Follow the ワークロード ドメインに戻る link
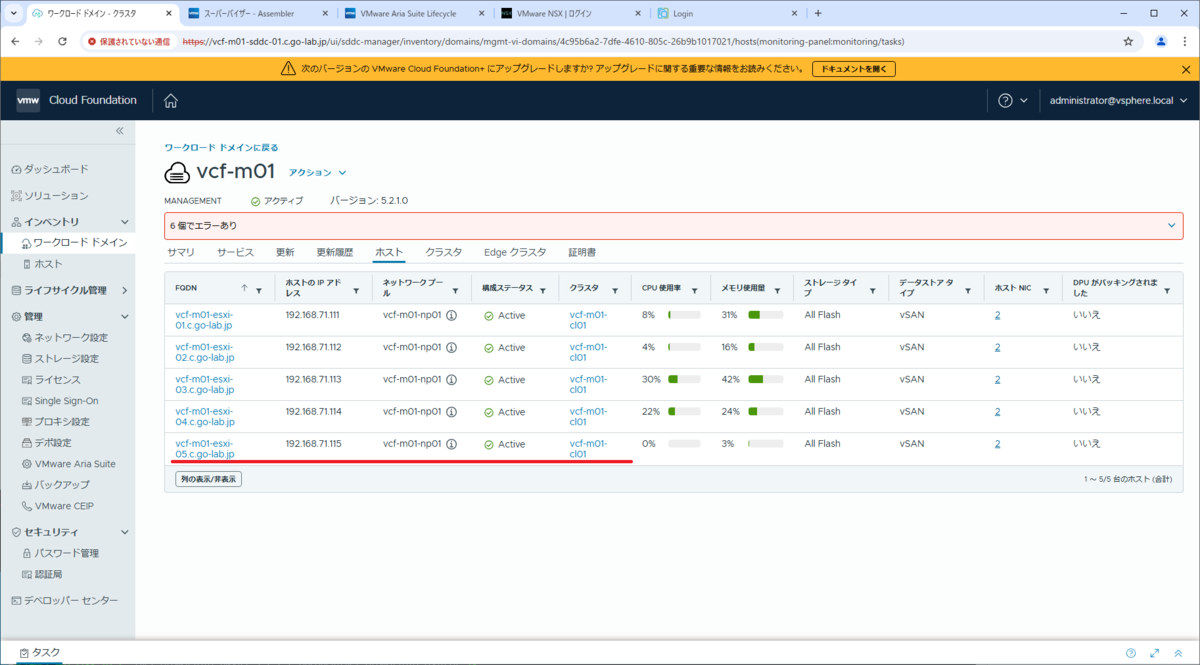Image resolution: width=1200 pixels, height=665 pixels. (222, 147)
